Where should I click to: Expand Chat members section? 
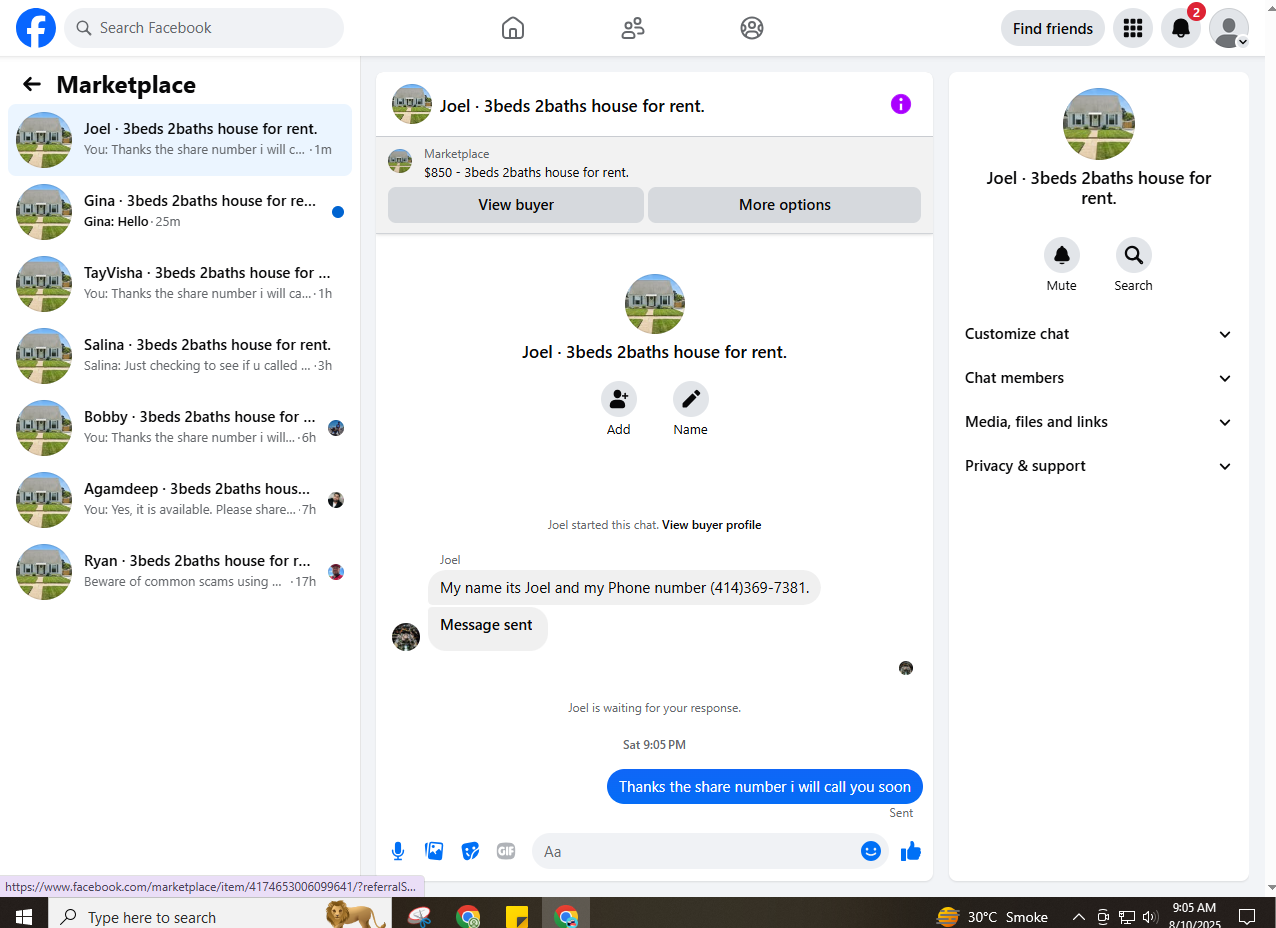click(x=1099, y=378)
